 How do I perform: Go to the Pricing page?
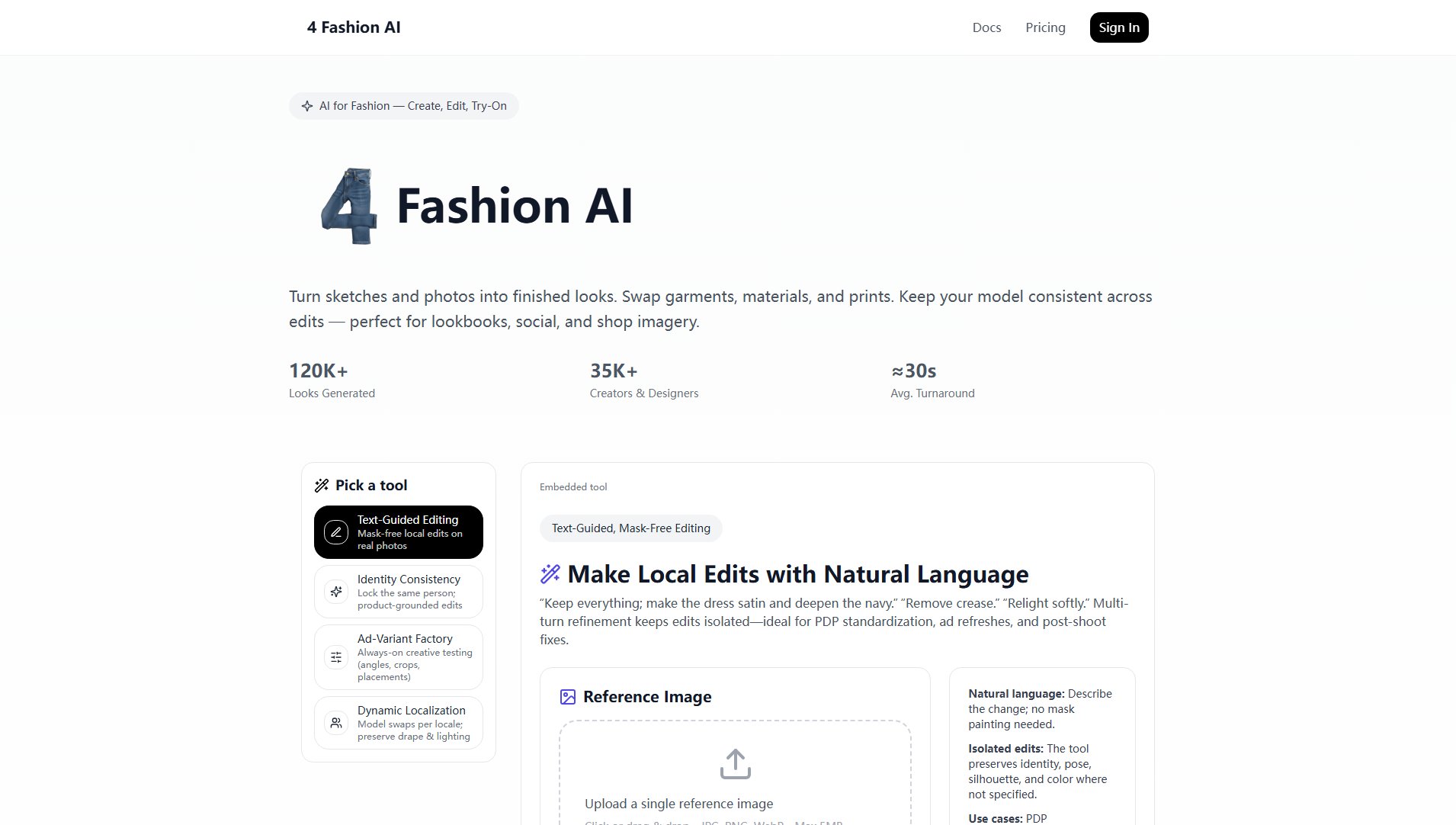(1045, 27)
